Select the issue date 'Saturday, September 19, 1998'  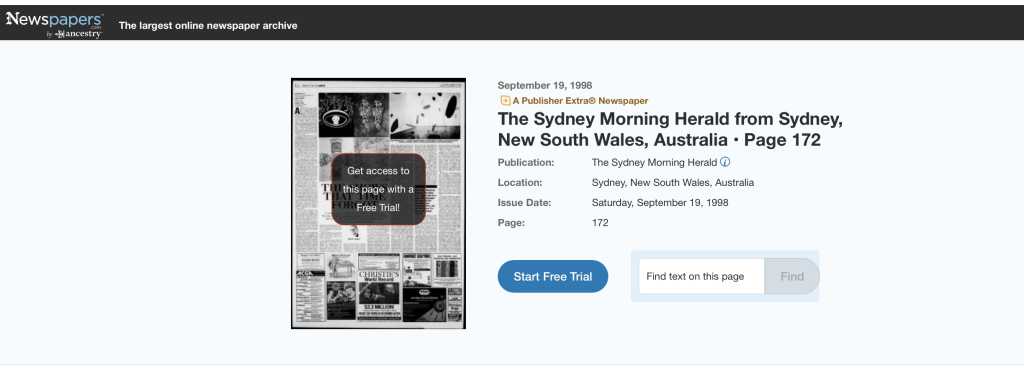(x=660, y=202)
